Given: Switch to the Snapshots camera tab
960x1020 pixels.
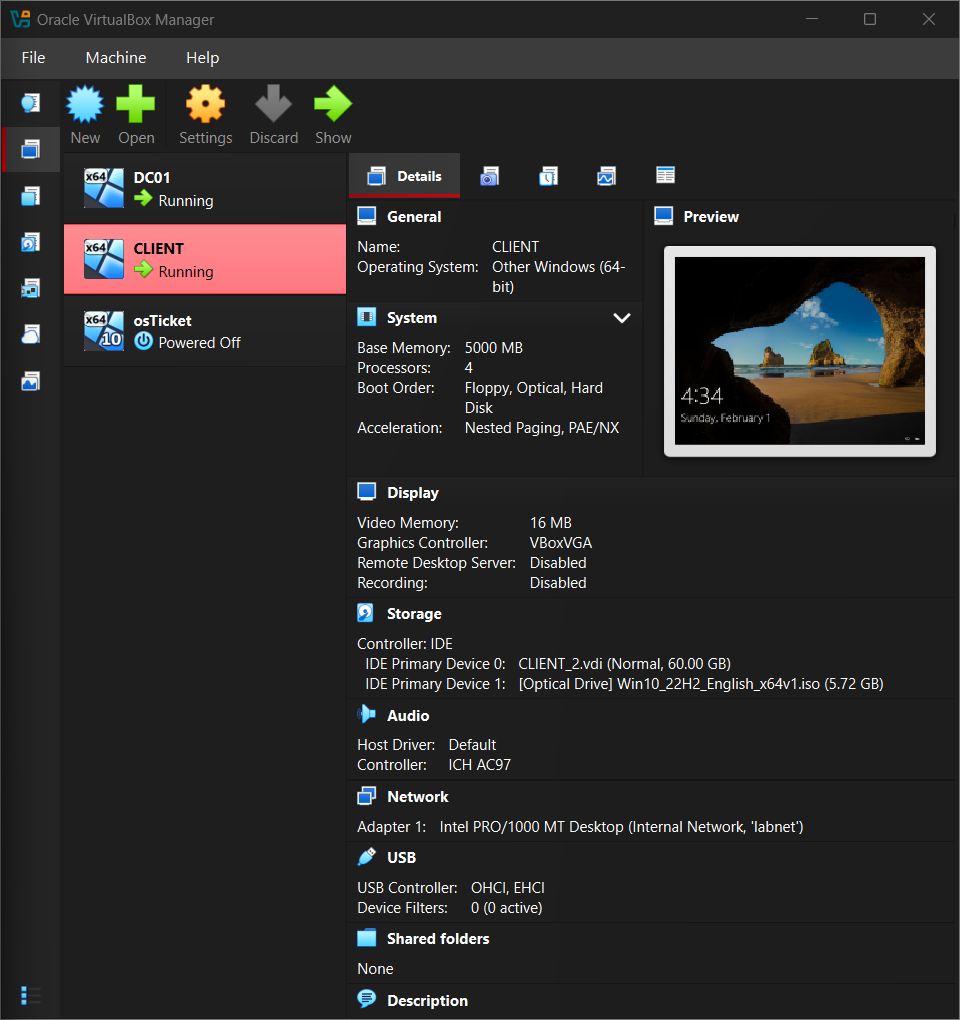Looking at the screenshot, I should pos(489,176).
